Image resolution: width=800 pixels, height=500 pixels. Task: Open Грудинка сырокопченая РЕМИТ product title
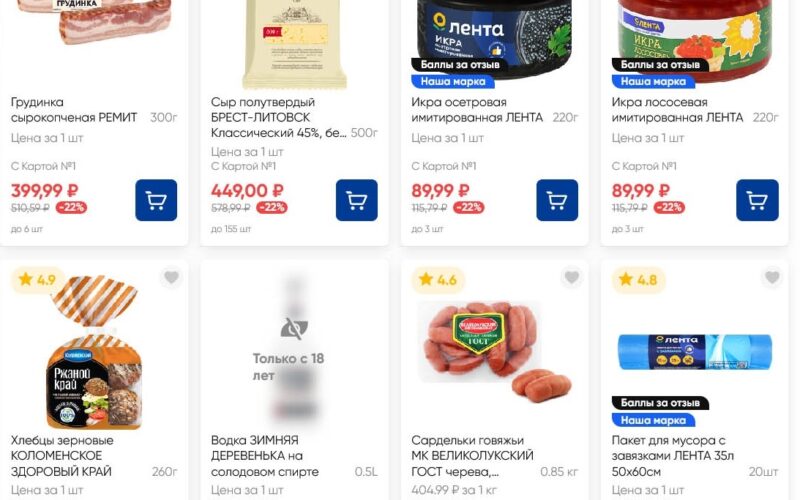(x=74, y=110)
